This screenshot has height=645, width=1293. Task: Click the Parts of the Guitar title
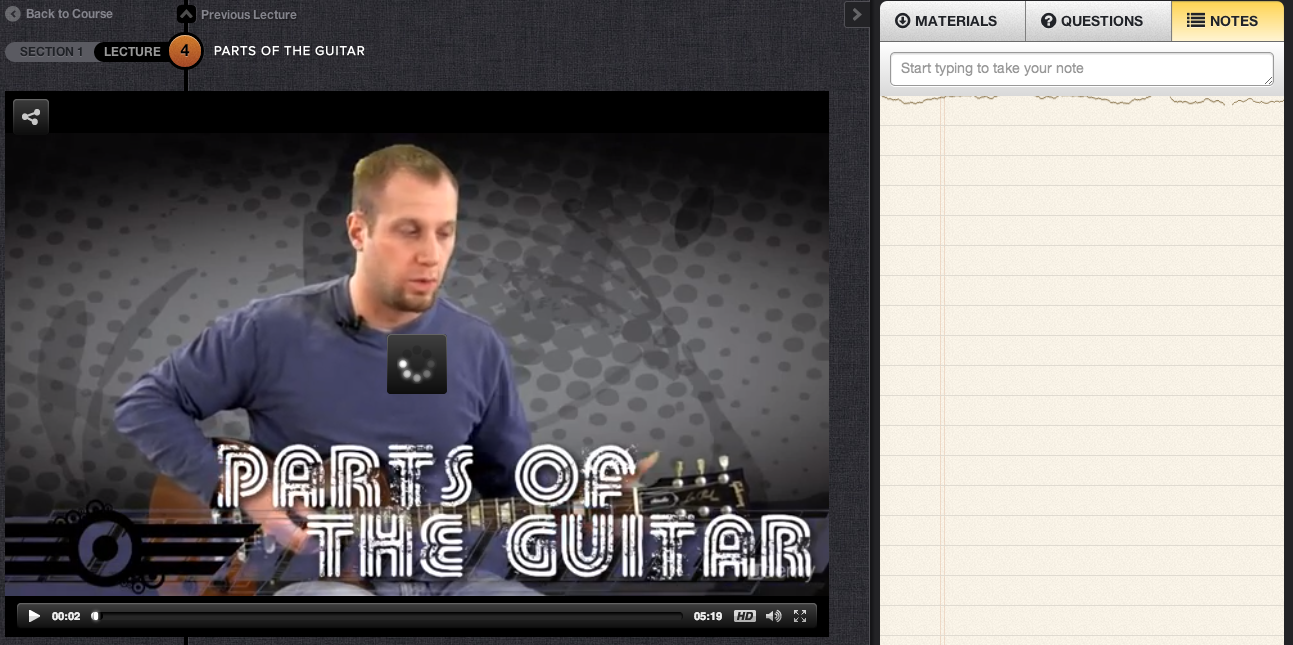tap(289, 51)
